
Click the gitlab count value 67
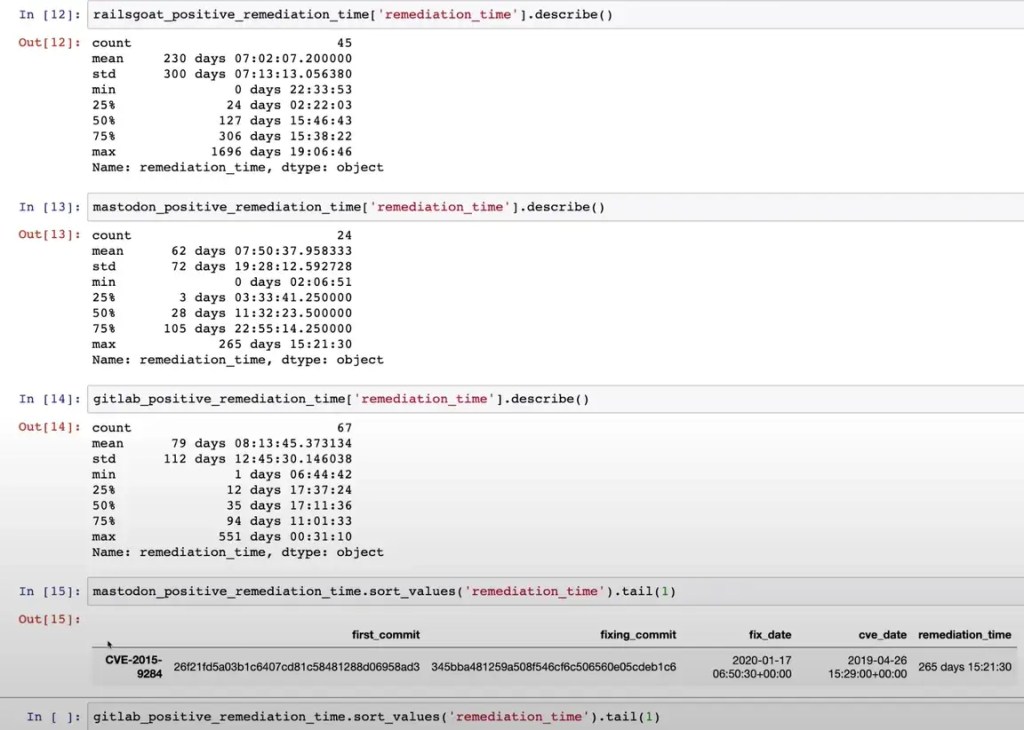[x=344, y=428]
